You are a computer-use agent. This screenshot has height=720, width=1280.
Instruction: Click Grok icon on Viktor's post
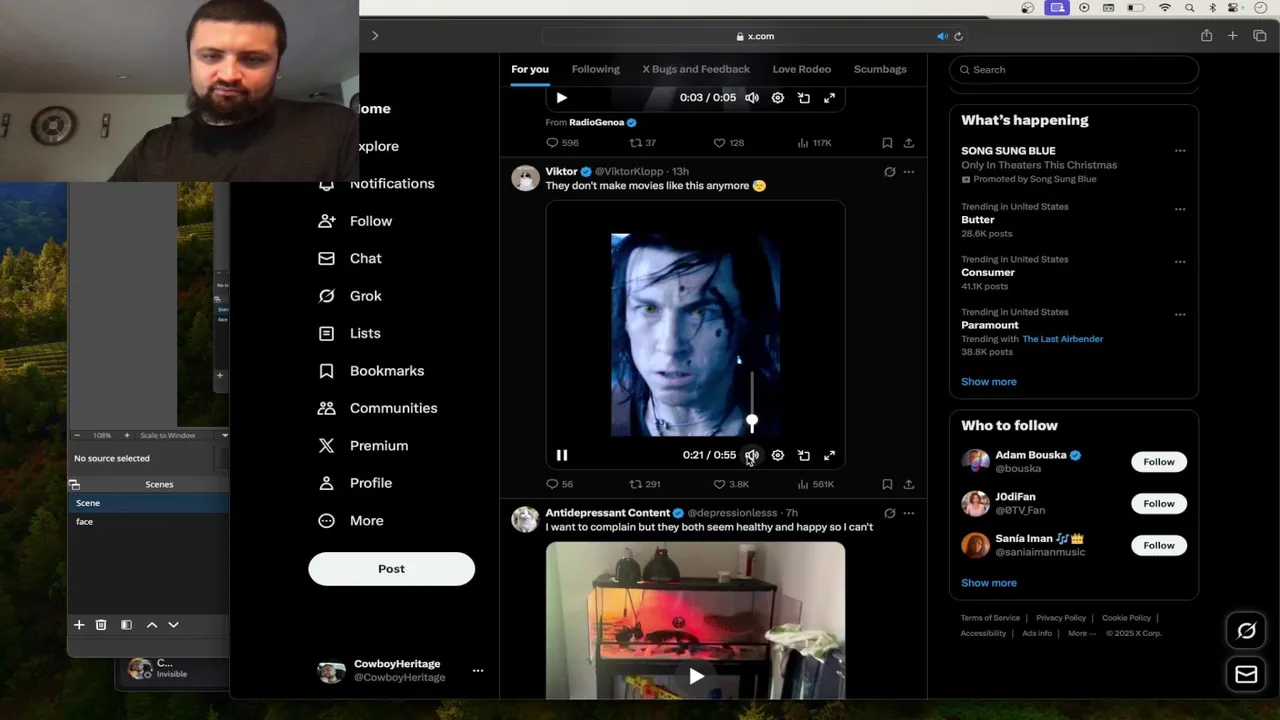(x=889, y=172)
